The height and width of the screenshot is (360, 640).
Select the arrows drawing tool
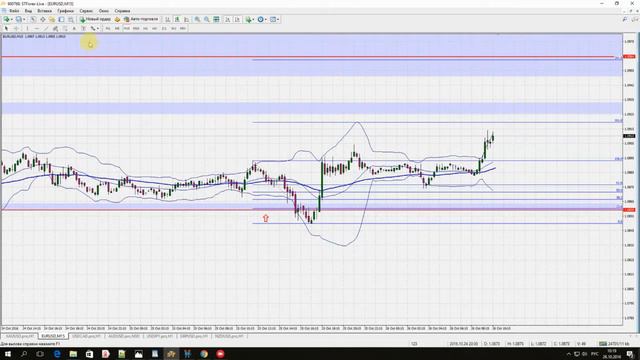pos(93,28)
